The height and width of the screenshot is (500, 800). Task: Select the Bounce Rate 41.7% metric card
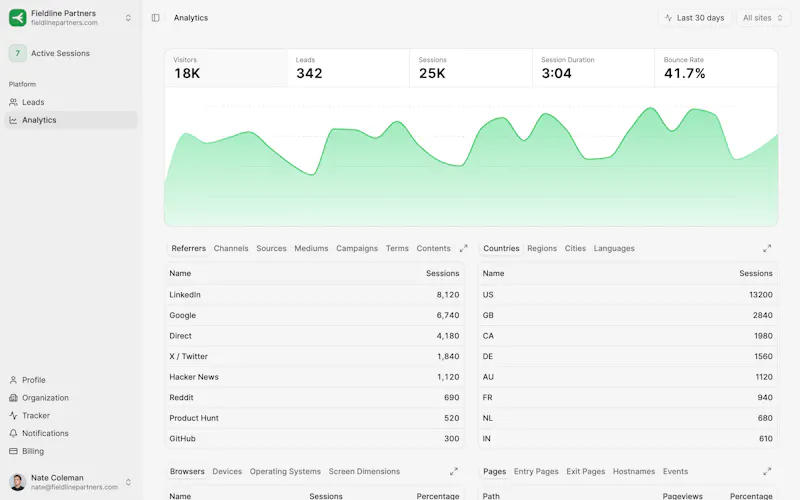716,68
